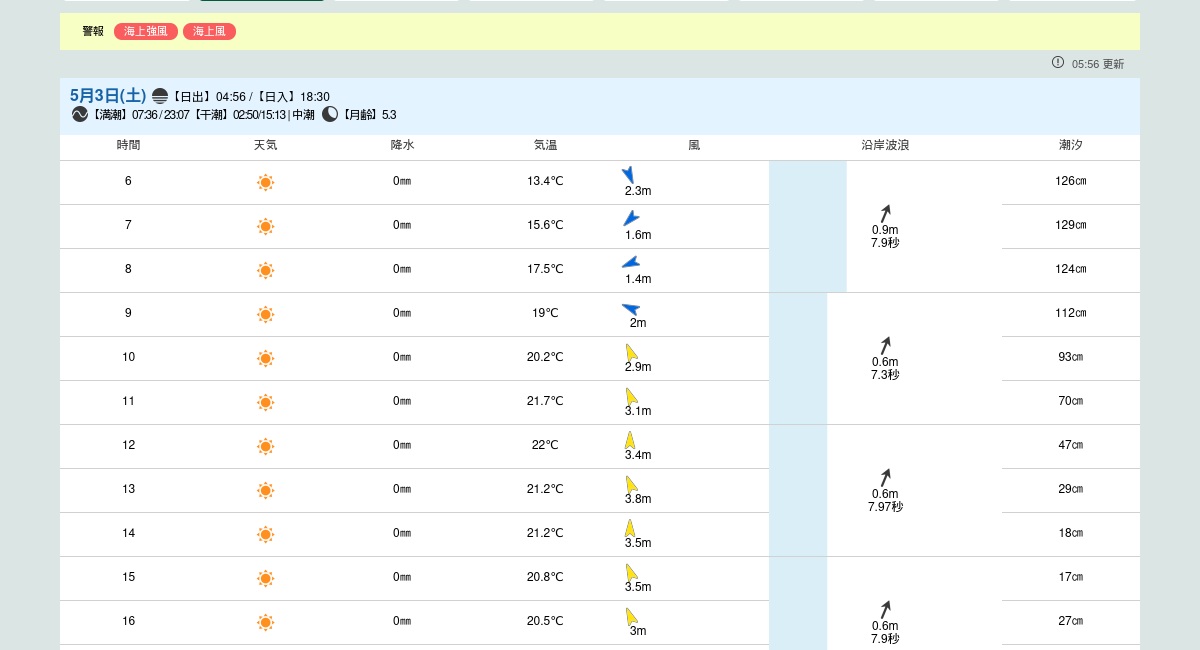The image size is (1200, 650).
Task: Select the 沿岸波浪 column header
Action: [x=885, y=146]
